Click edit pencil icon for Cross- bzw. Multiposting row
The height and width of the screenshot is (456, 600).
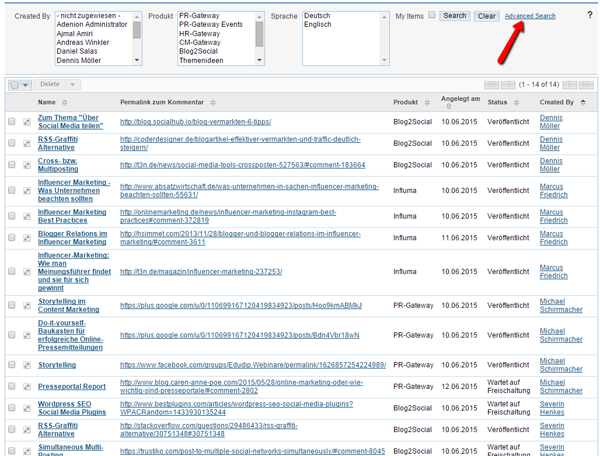tap(28, 165)
